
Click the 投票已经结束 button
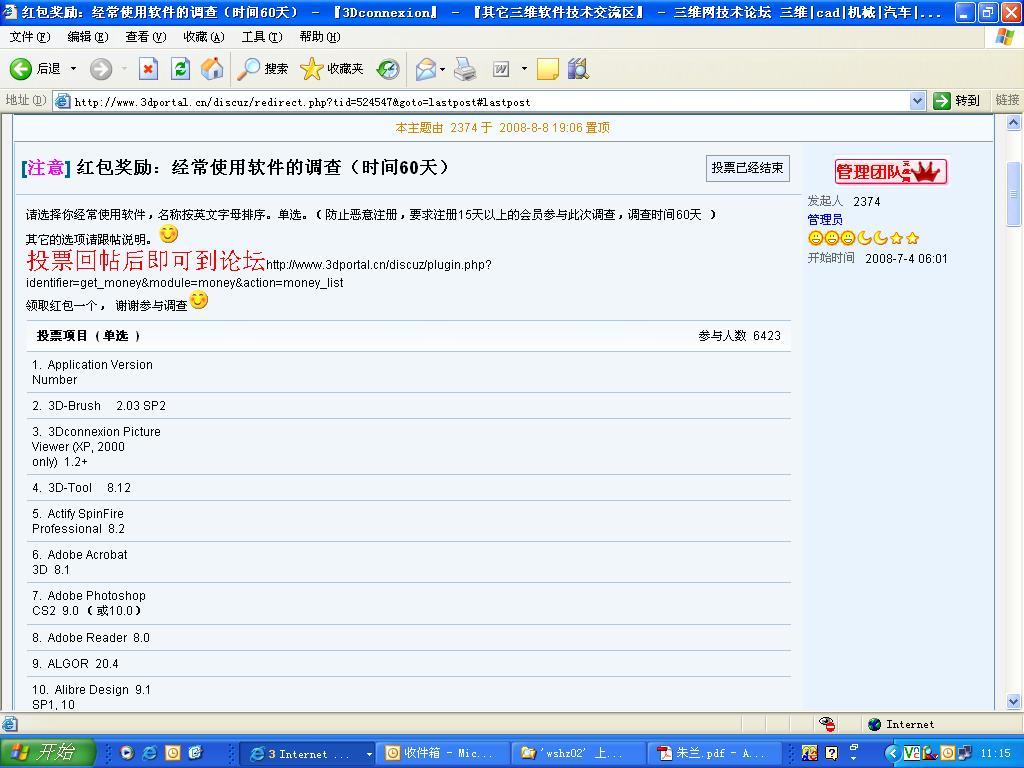(747, 168)
